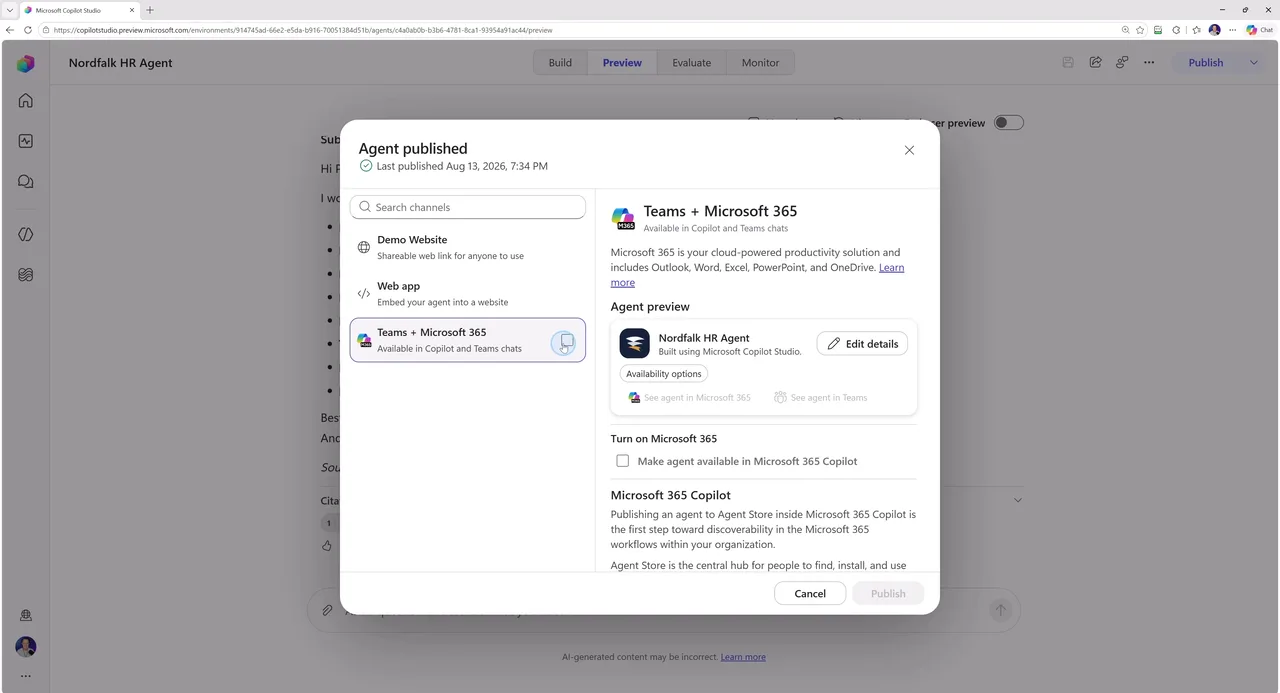Screen dimensions: 1280x693
Task: Click the Availability options button
Action: coord(664,374)
